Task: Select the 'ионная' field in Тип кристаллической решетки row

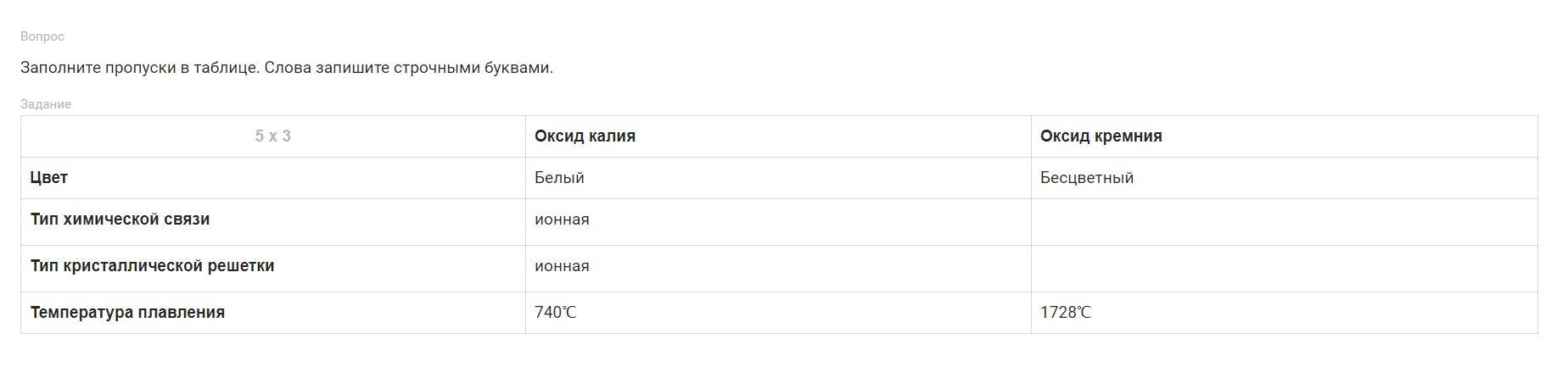Action: click(x=562, y=266)
